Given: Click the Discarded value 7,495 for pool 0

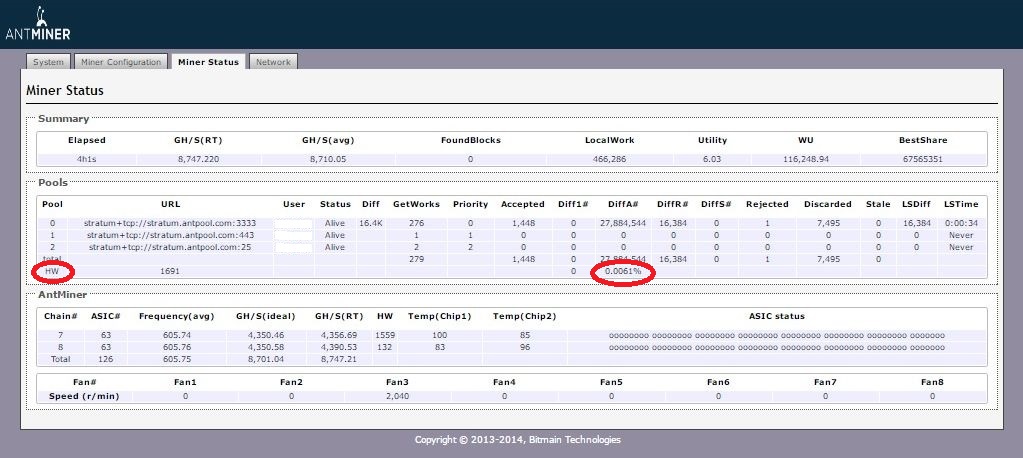Looking at the screenshot, I should [x=827, y=223].
